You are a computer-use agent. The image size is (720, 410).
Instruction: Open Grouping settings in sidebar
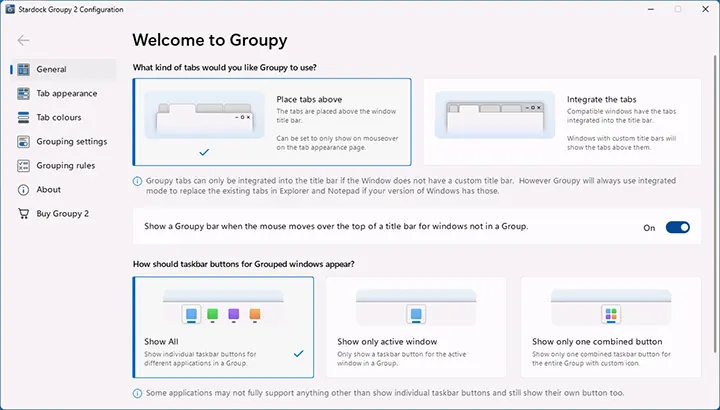pyautogui.click(x=63, y=141)
